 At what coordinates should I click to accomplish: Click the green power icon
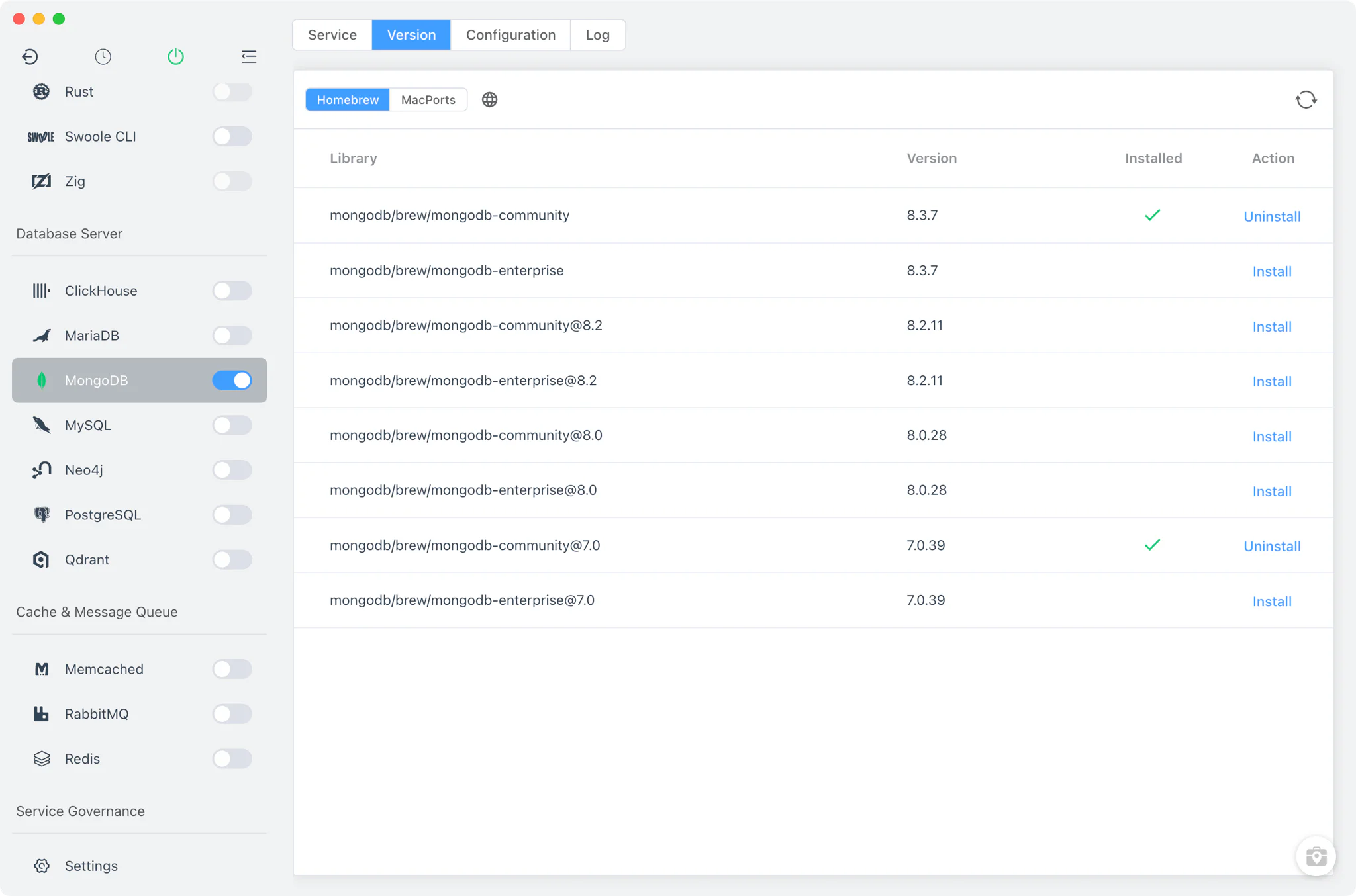(175, 56)
